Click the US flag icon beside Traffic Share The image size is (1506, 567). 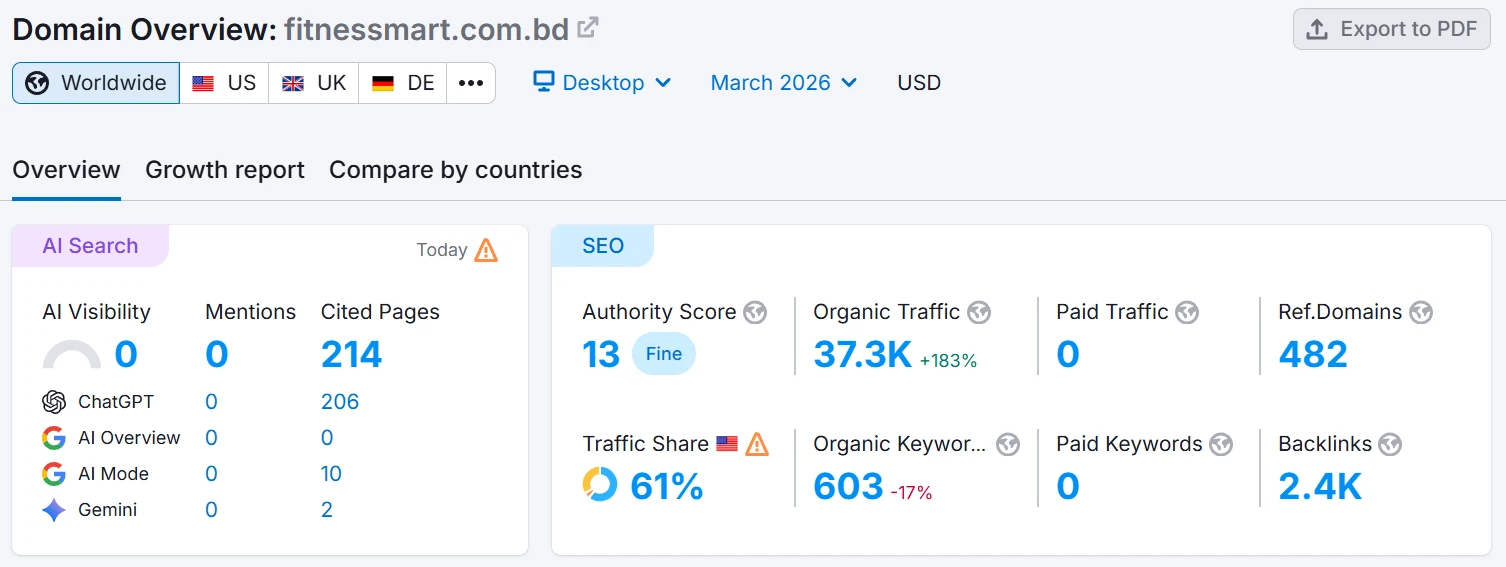click(727, 444)
